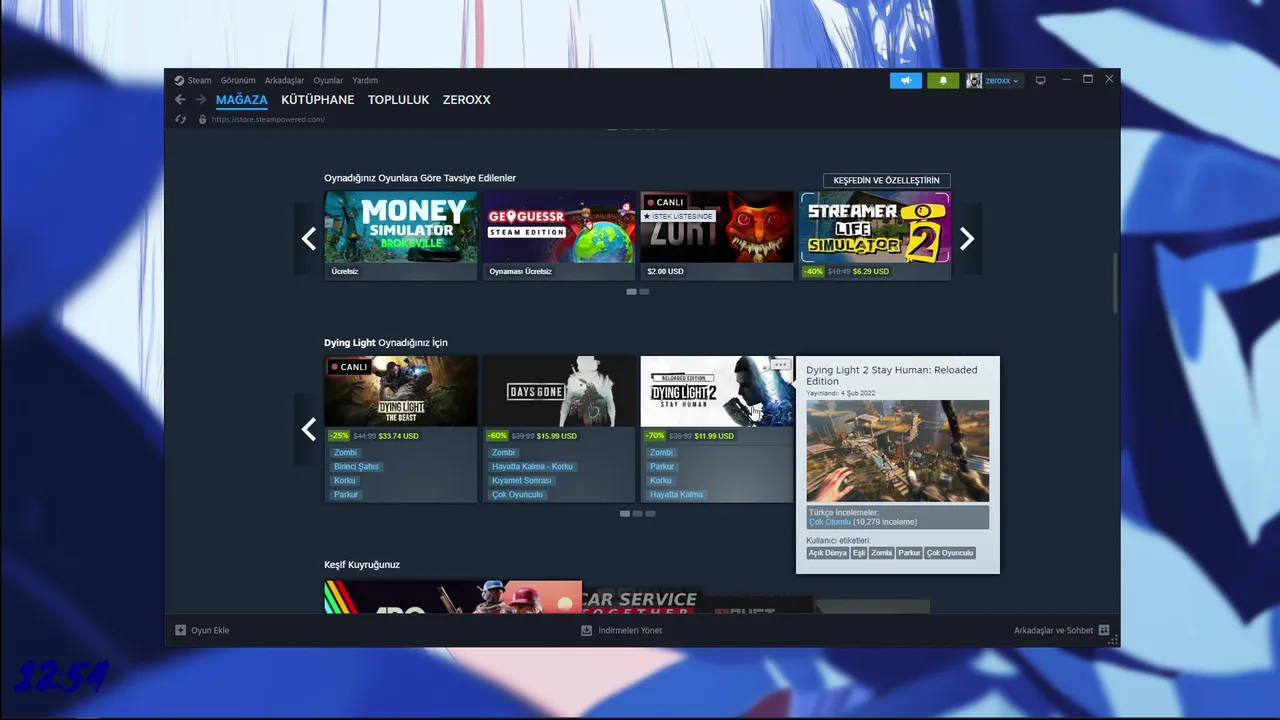Viewport: 1280px width, 720px height.
Task: Go forward with the right navigation arrow
Action: (201, 100)
